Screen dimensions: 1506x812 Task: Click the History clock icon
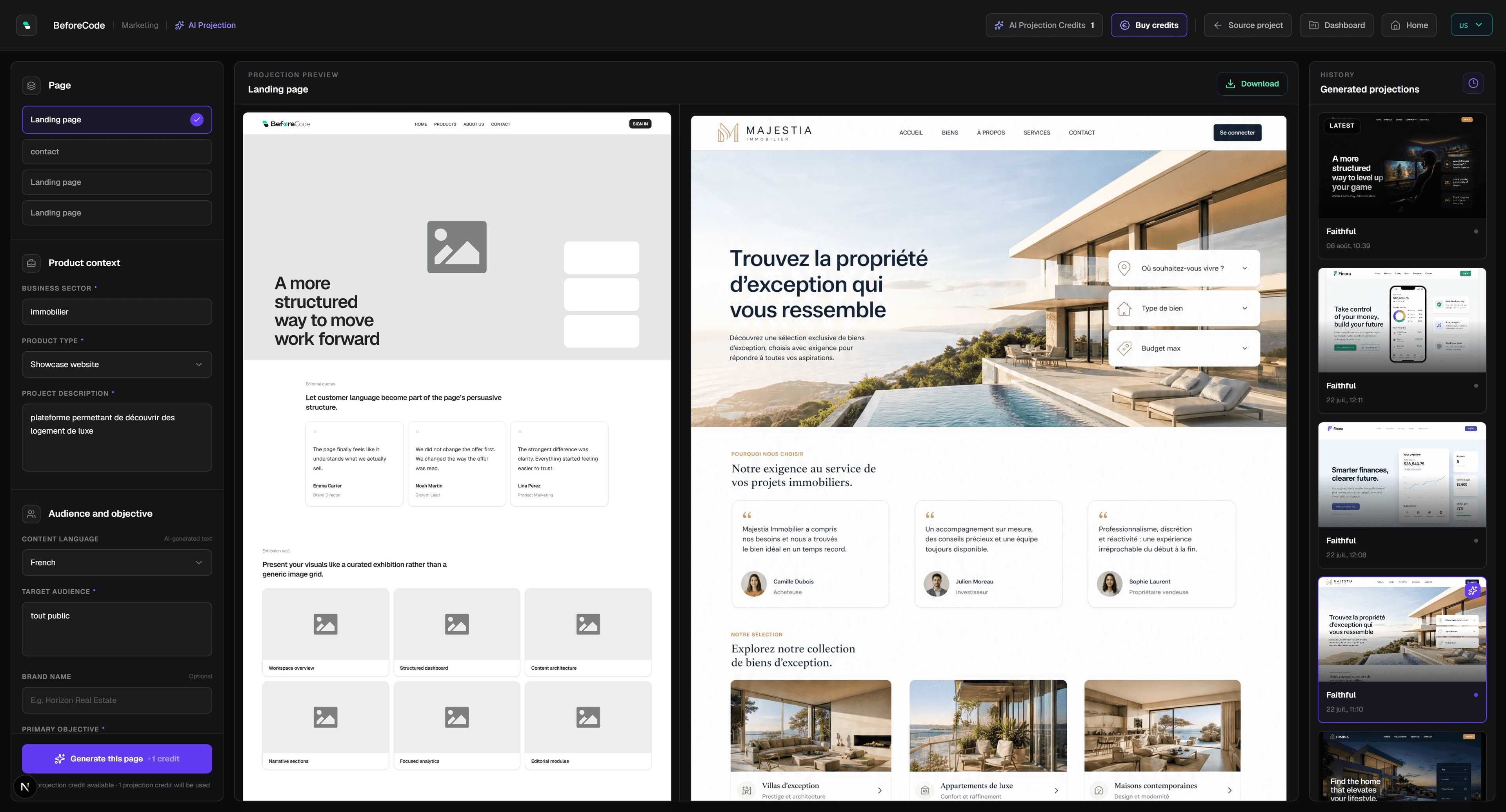pyautogui.click(x=1473, y=83)
